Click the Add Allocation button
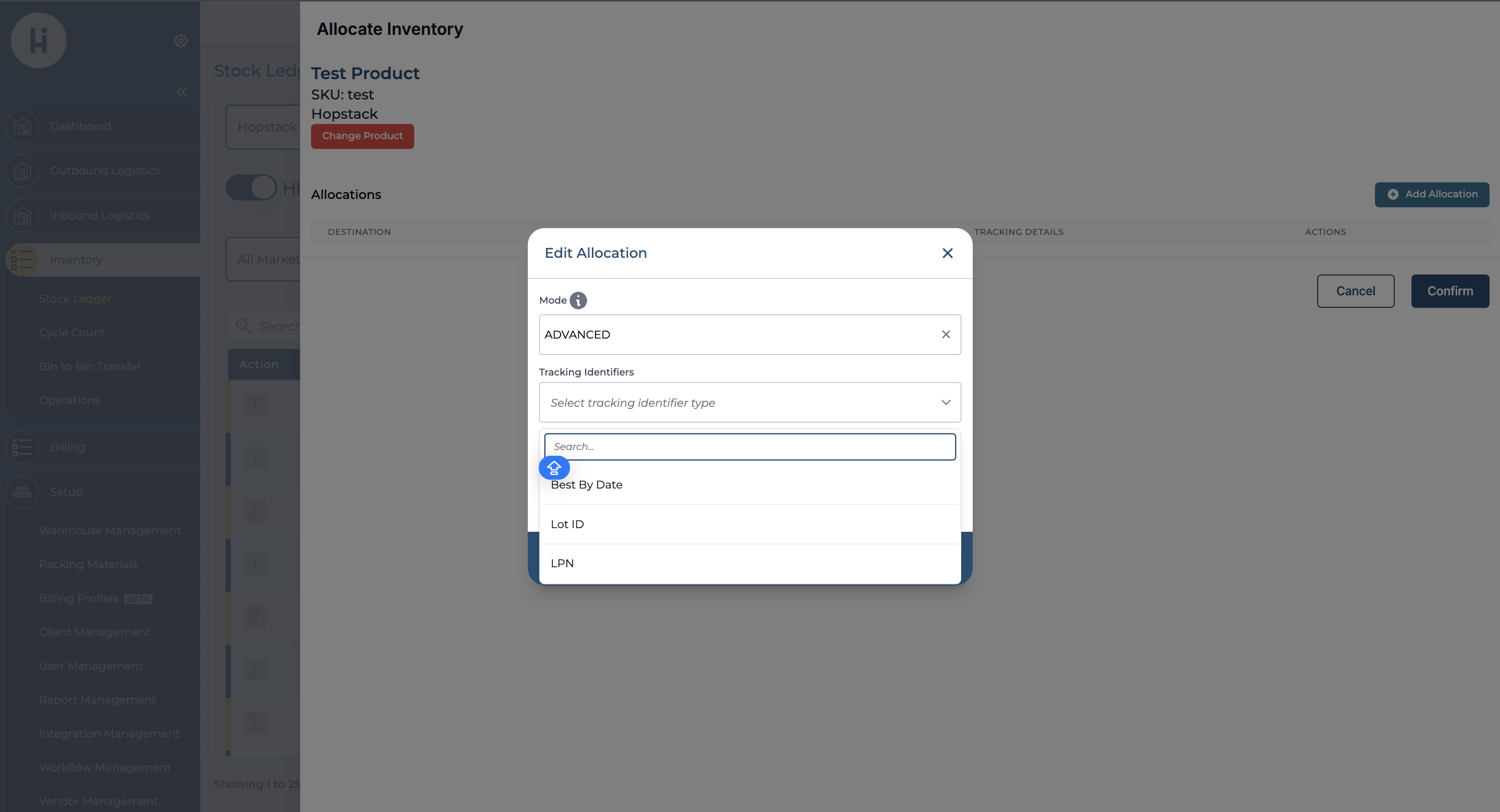This screenshot has height=812, width=1500. (x=1431, y=194)
